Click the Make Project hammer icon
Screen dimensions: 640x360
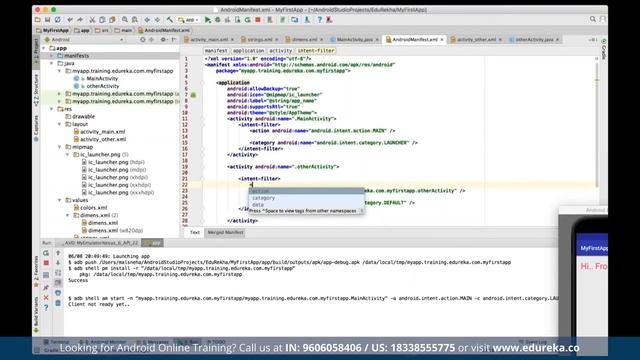[x=169, y=20]
